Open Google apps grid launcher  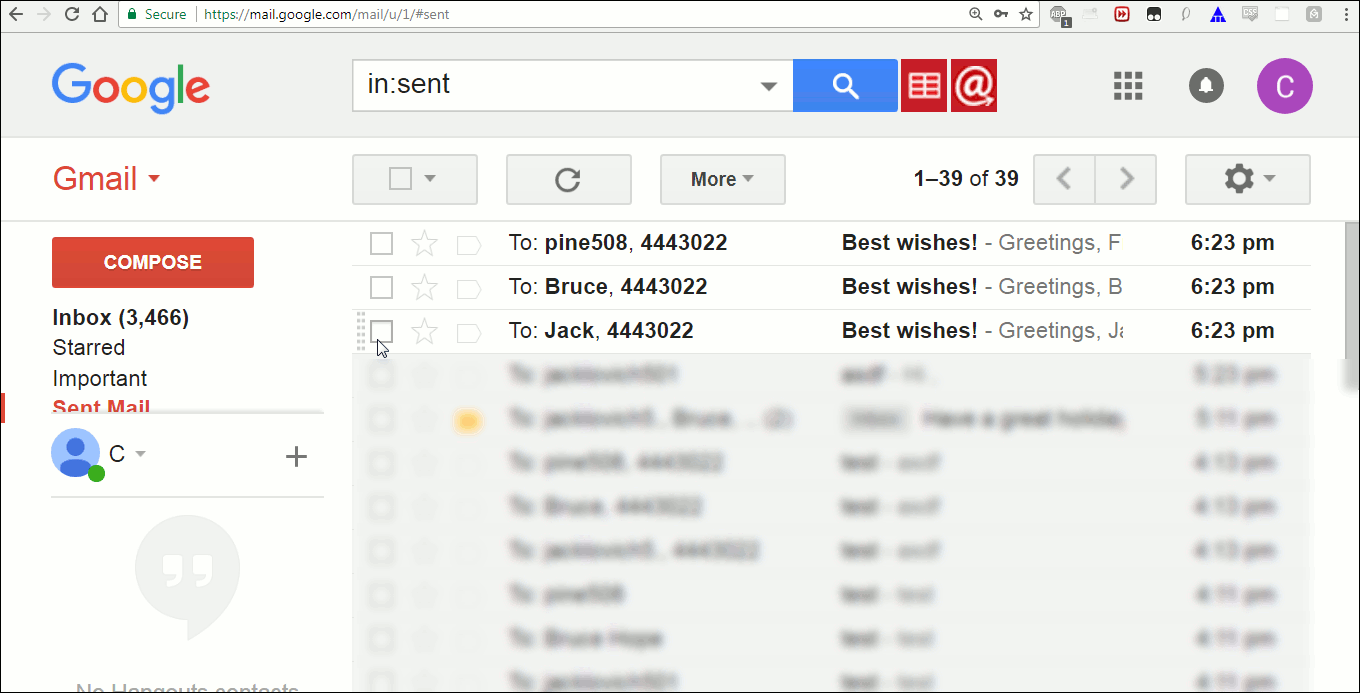click(x=1127, y=86)
